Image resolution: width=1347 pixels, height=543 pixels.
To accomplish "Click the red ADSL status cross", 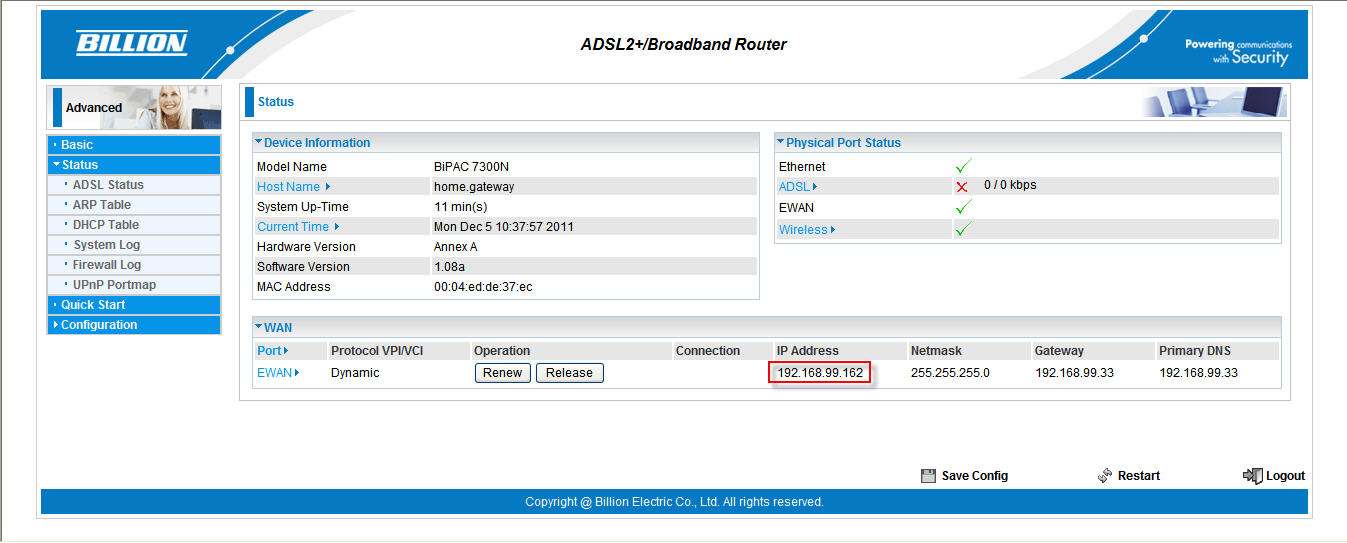I will point(962,187).
